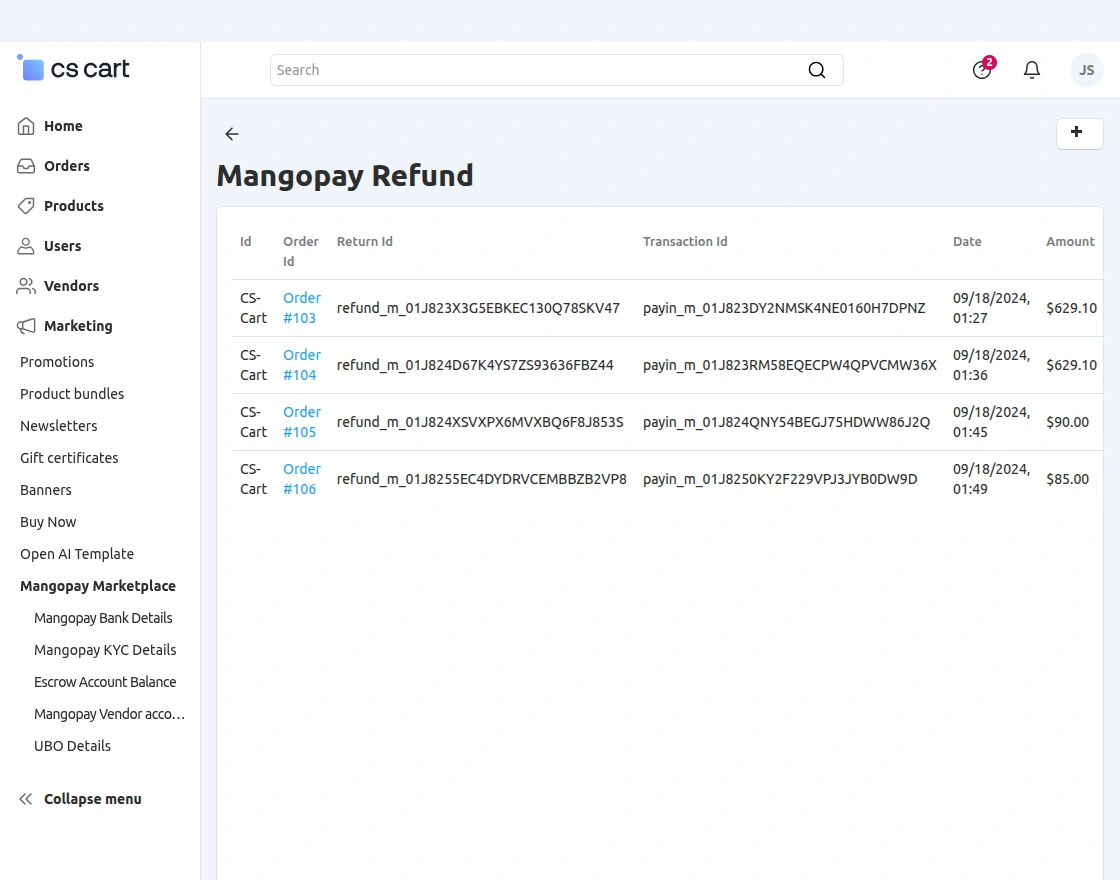1120x880 pixels.
Task: Click the Marketing megaphone icon
Action: (26, 326)
